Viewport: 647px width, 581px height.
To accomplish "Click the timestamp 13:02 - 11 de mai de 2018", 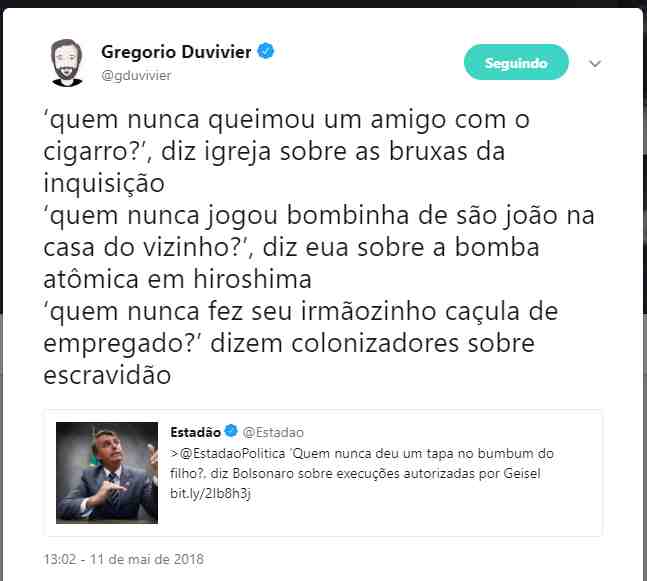I will [124, 559].
